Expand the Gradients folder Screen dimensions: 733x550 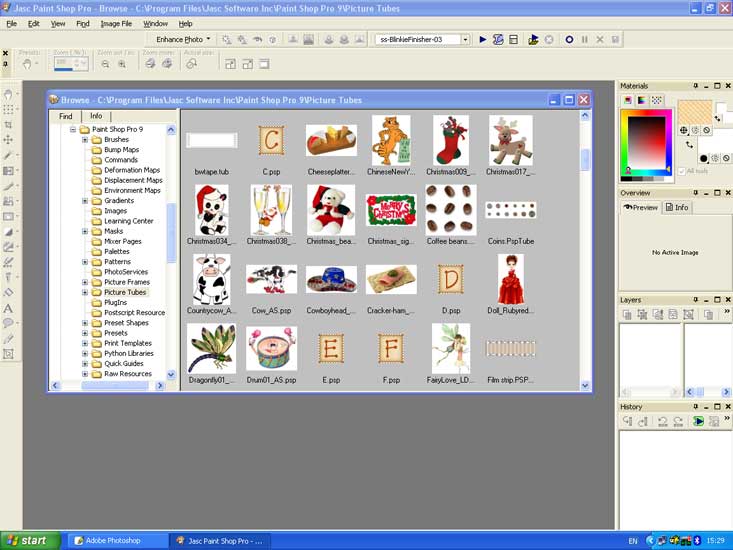click(85, 200)
